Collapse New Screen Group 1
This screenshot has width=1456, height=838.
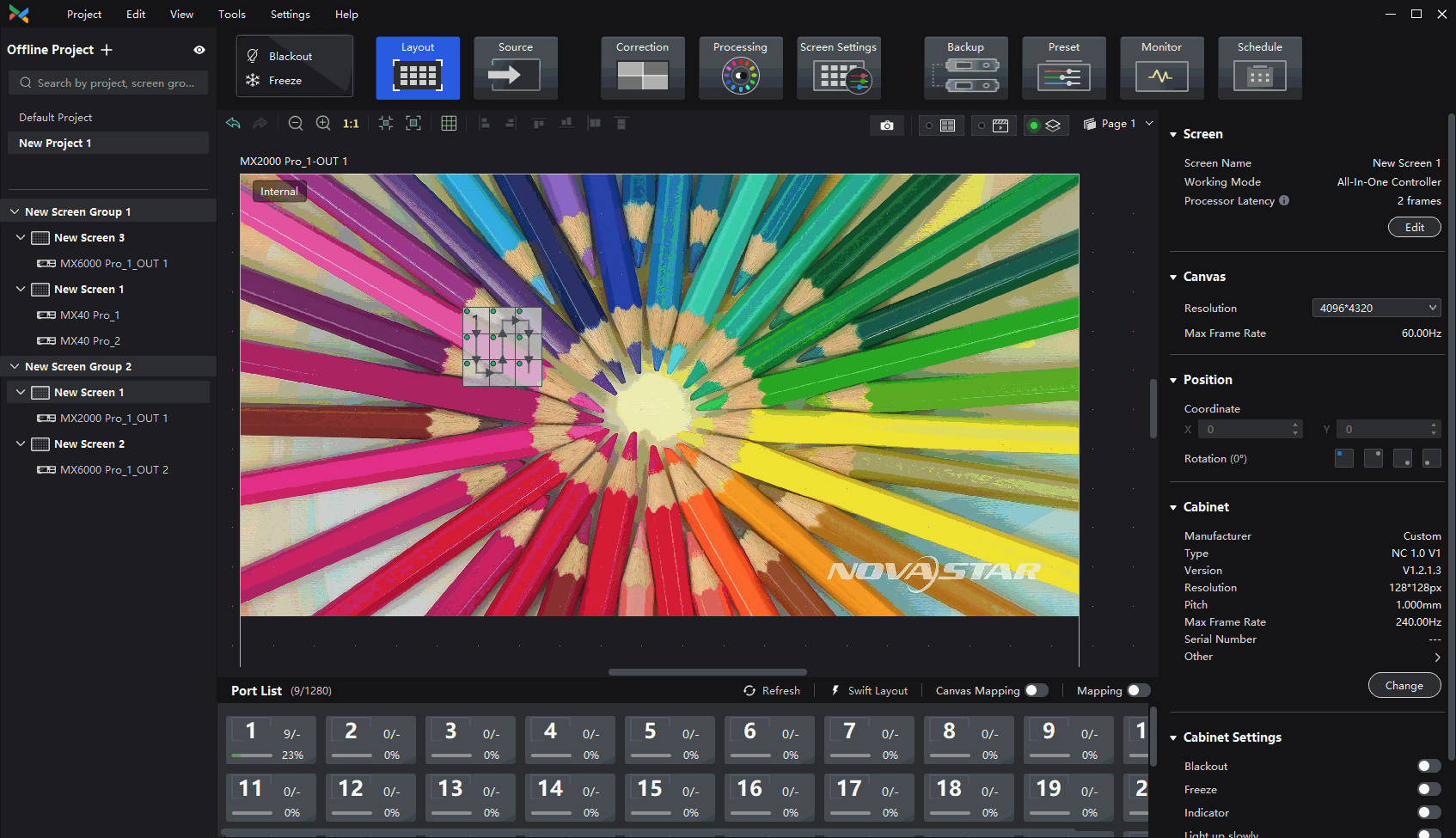pos(15,211)
